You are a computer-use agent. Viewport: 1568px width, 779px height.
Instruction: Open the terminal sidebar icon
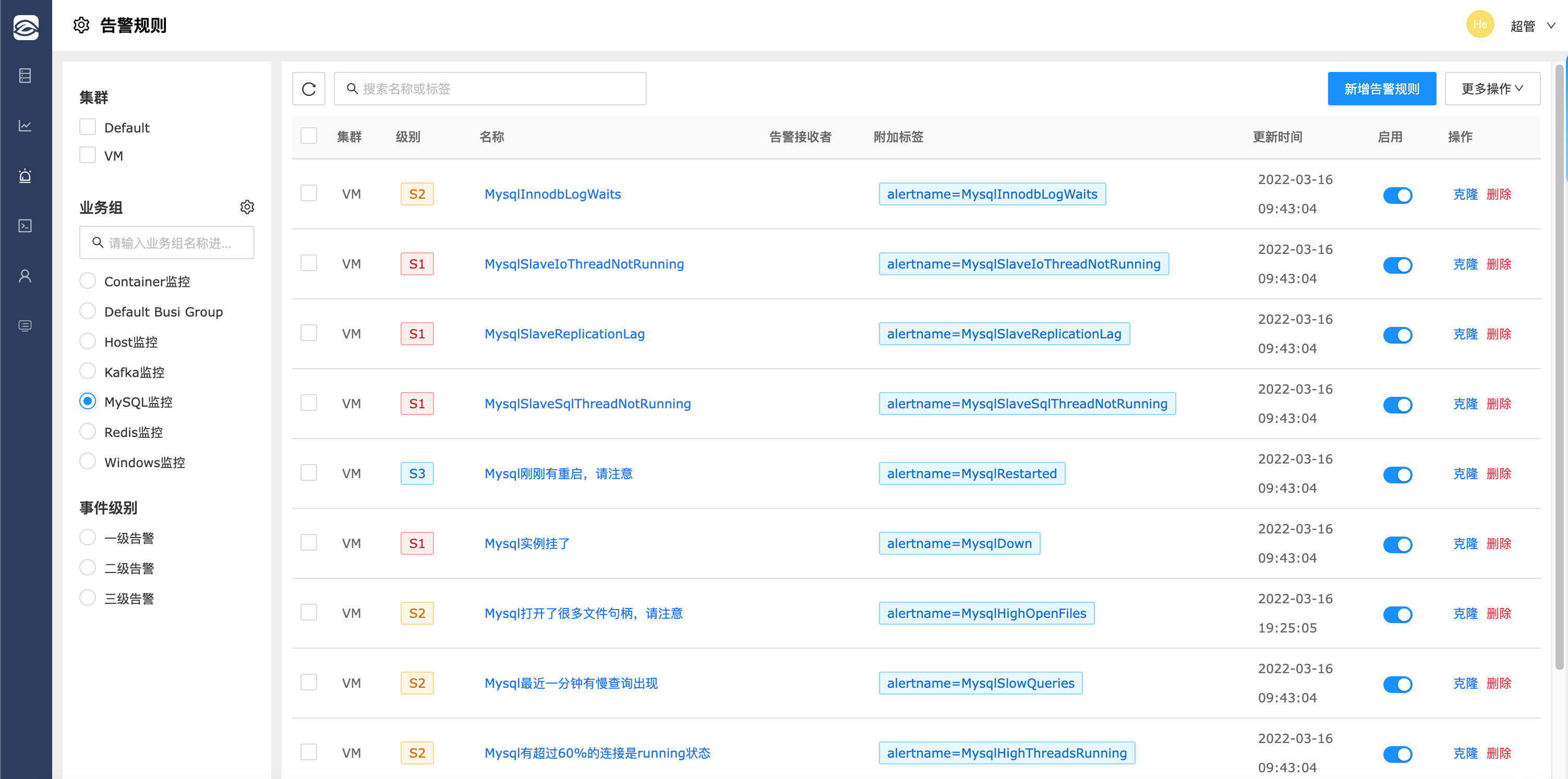25,226
